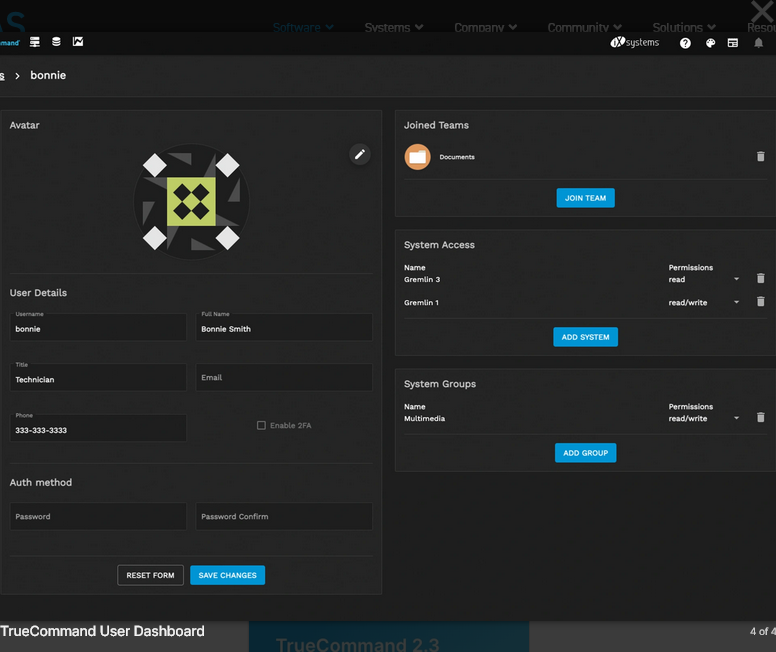Open Gremlin 3 read permissions dropdown
The image size is (776, 652).
(704, 279)
